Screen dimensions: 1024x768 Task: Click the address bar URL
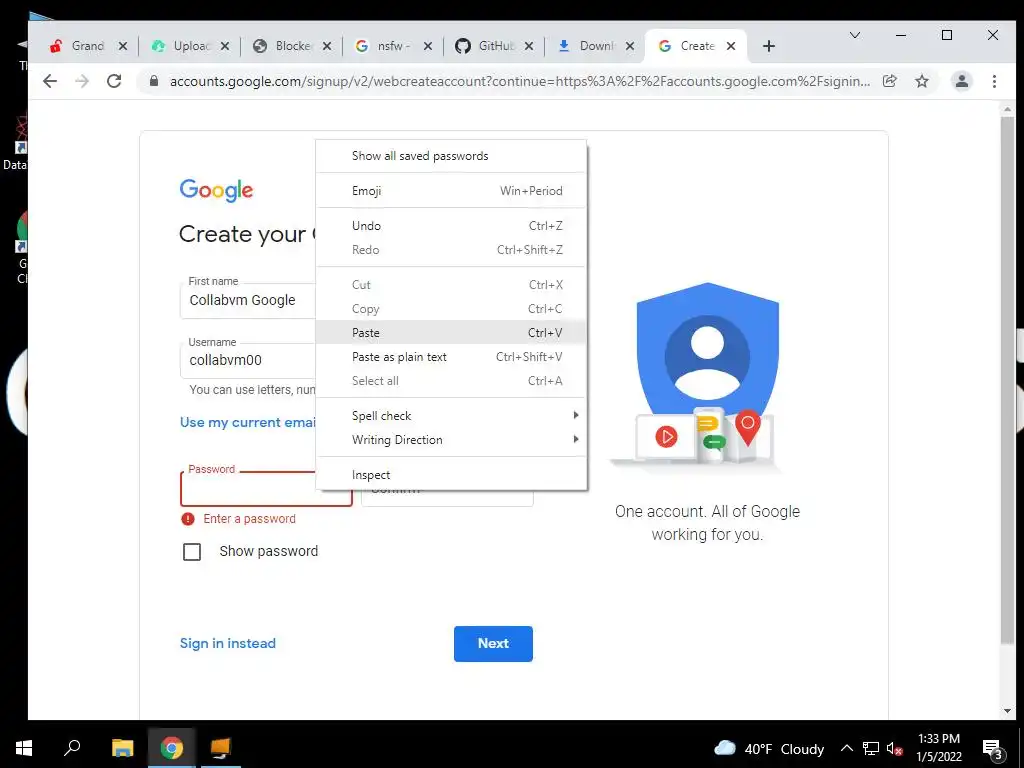coord(519,81)
